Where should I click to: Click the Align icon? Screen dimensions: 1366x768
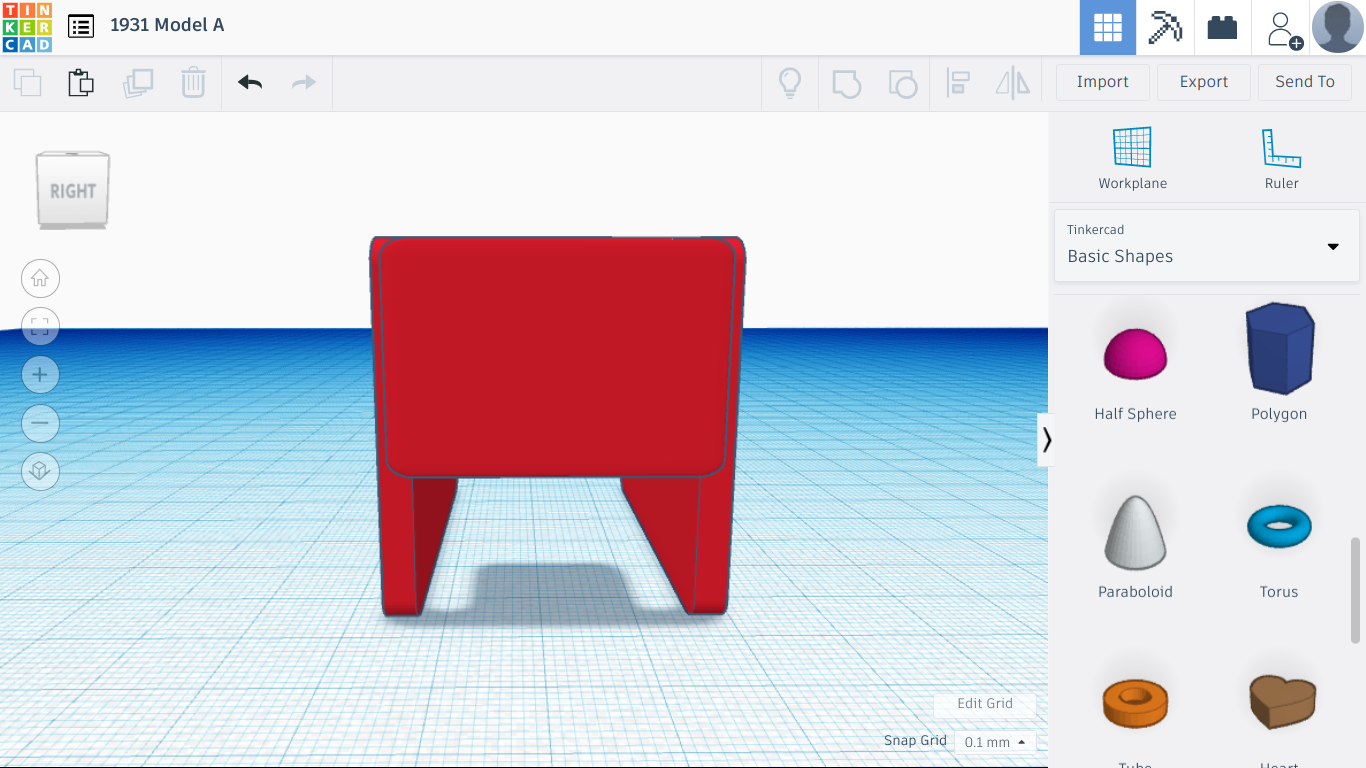click(x=958, y=83)
